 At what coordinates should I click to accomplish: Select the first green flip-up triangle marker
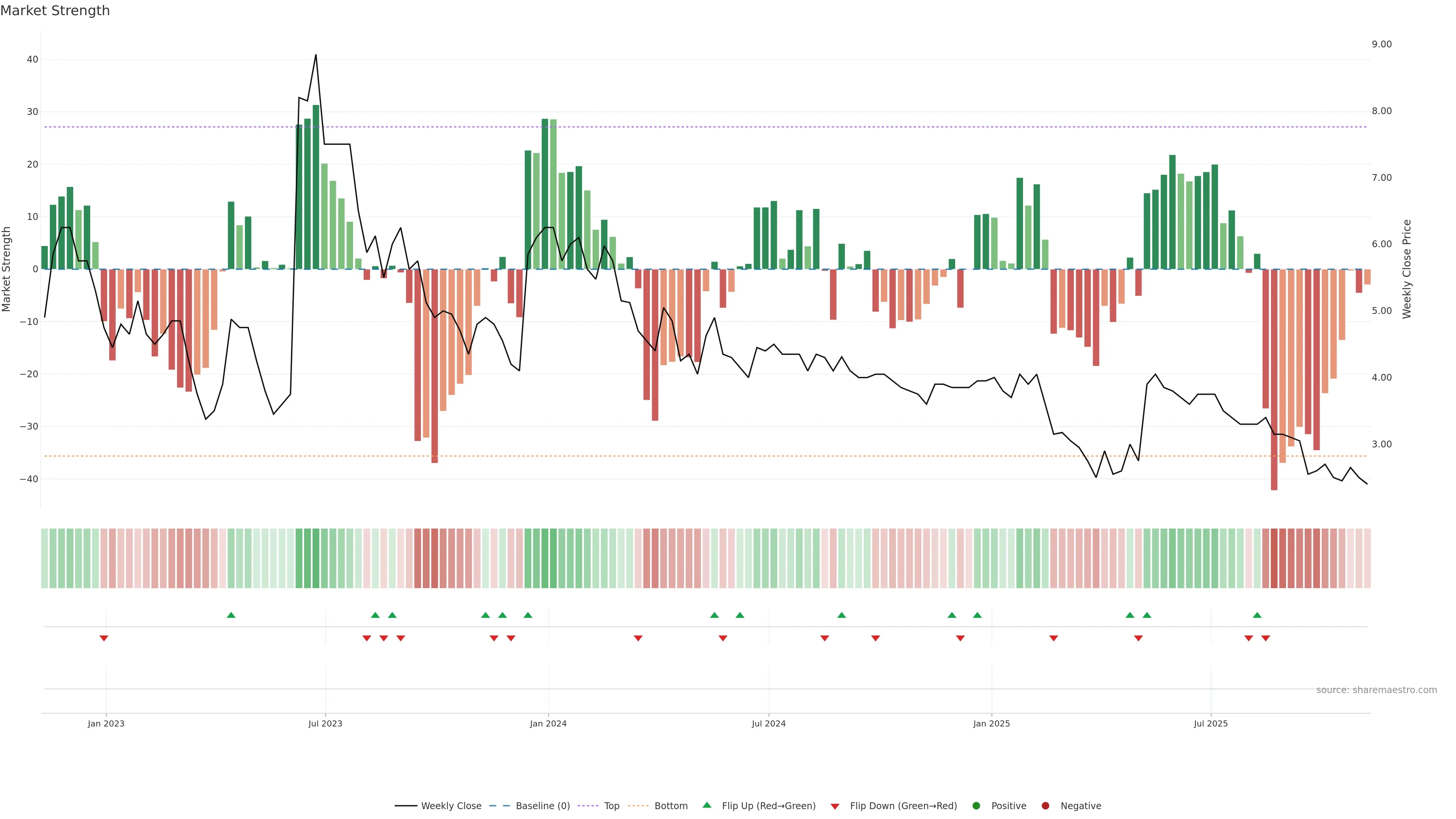pos(231,615)
